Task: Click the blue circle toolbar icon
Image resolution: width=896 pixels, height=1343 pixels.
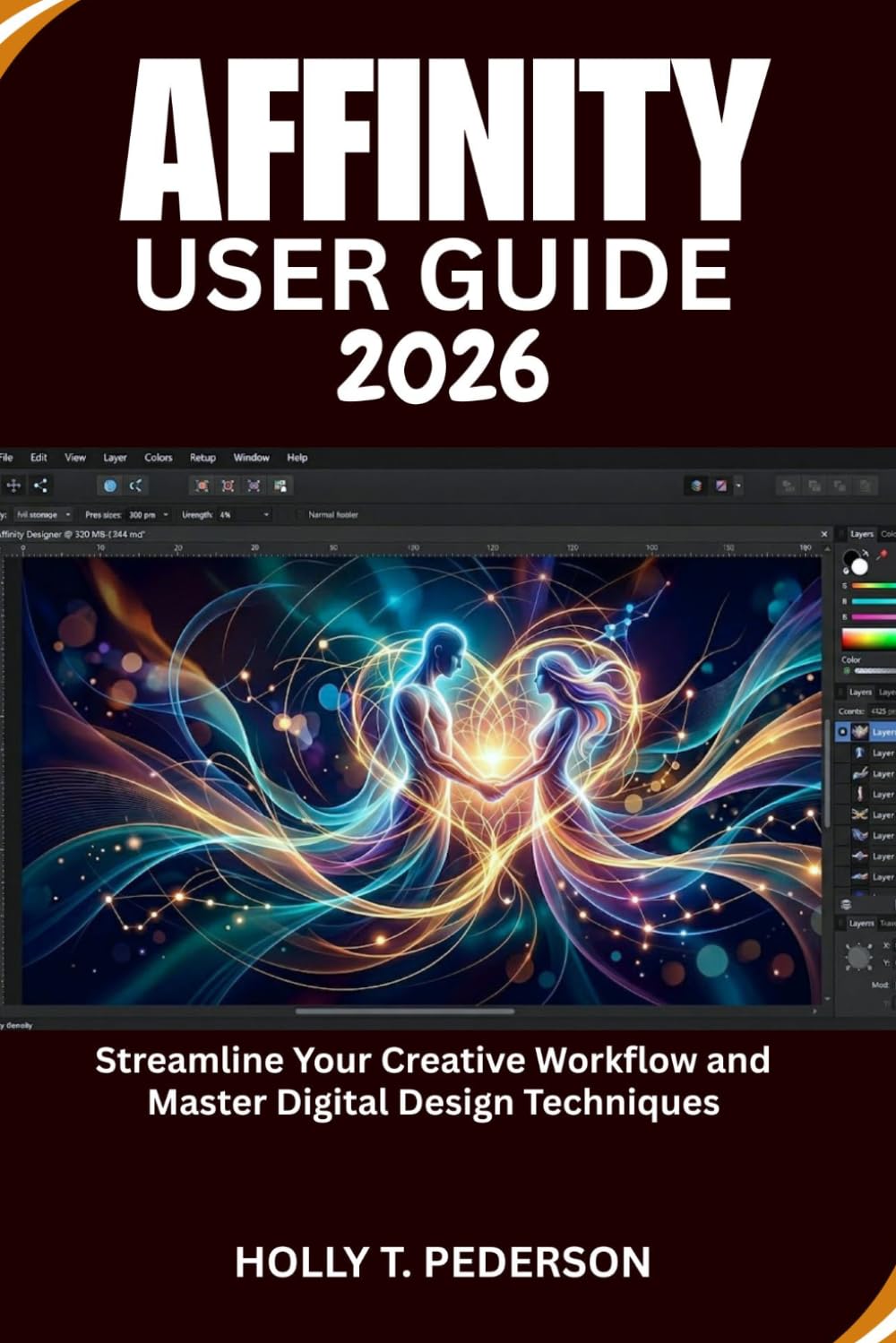Action: [x=110, y=486]
